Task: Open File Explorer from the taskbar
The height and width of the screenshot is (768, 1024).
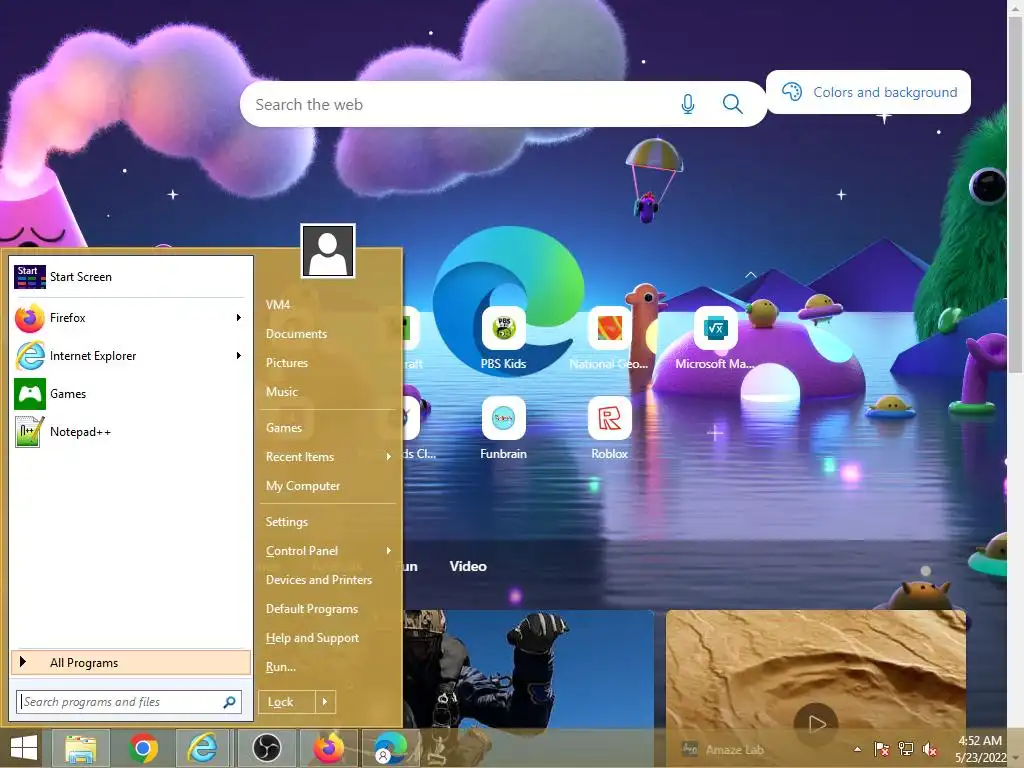Action: (80, 748)
